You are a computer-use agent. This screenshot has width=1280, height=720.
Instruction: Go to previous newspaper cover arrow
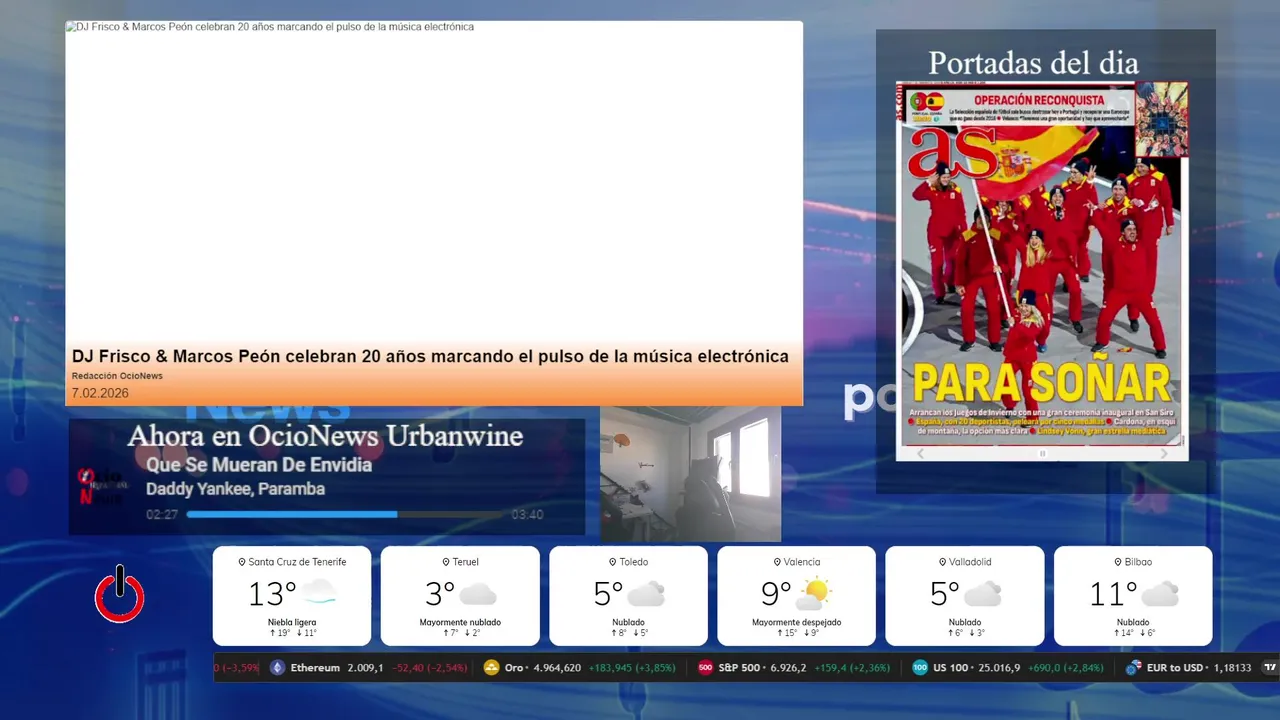pyautogui.click(x=921, y=454)
